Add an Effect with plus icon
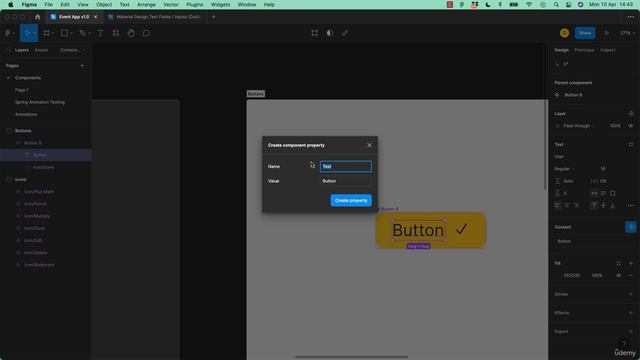 coord(631,313)
